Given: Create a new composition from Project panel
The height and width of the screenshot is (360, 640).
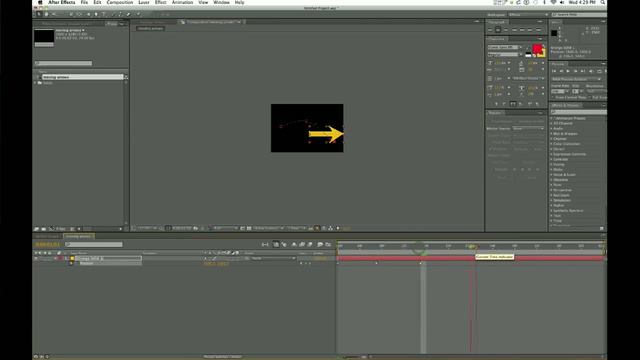Looking at the screenshot, I should pyautogui.click(x=51, y=229).
